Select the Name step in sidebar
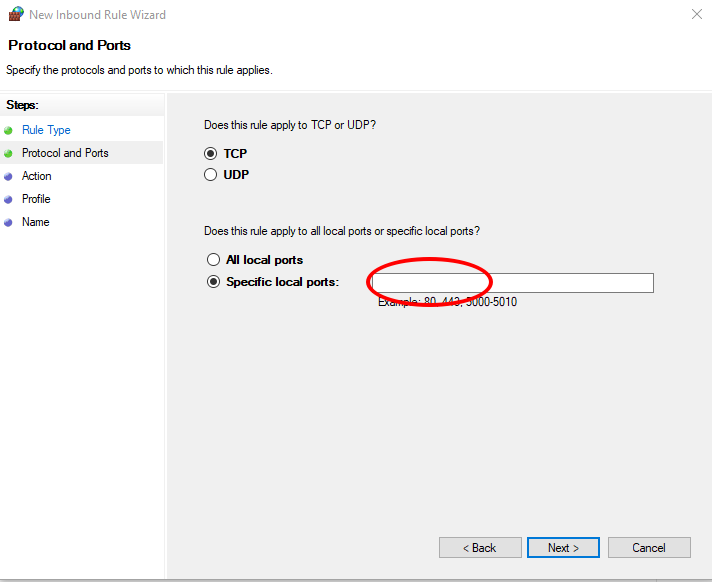Image resolution: width=712 pixels, height=588 pixels. [36, 222]
